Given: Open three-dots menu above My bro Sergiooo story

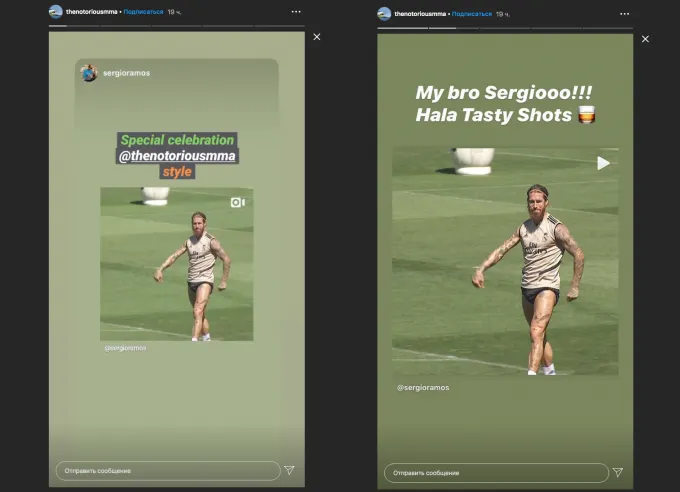Looking at the screenshot, I should (623, 13).
